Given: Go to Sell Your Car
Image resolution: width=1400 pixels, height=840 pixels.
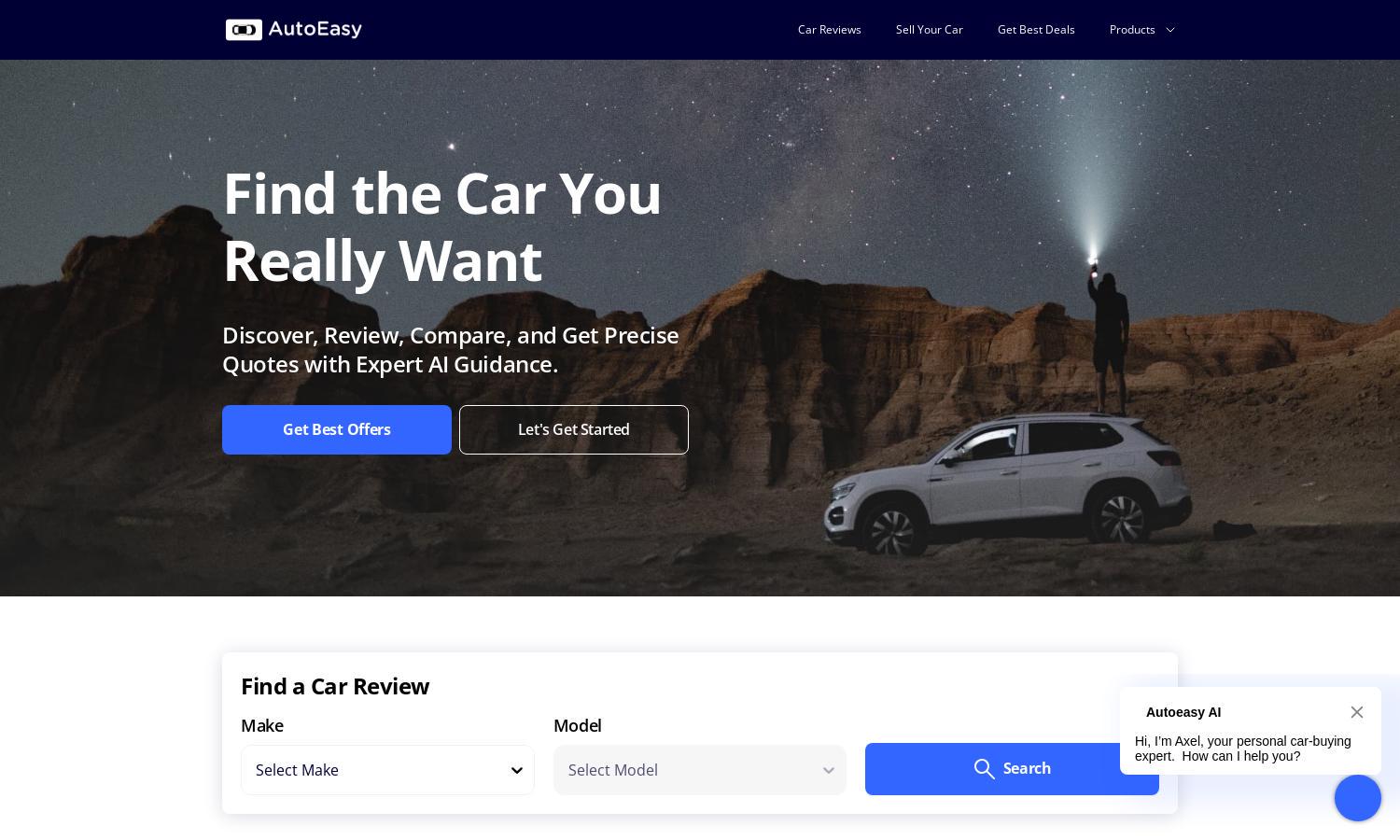Looking at the screenshot, I should [929, 30].
